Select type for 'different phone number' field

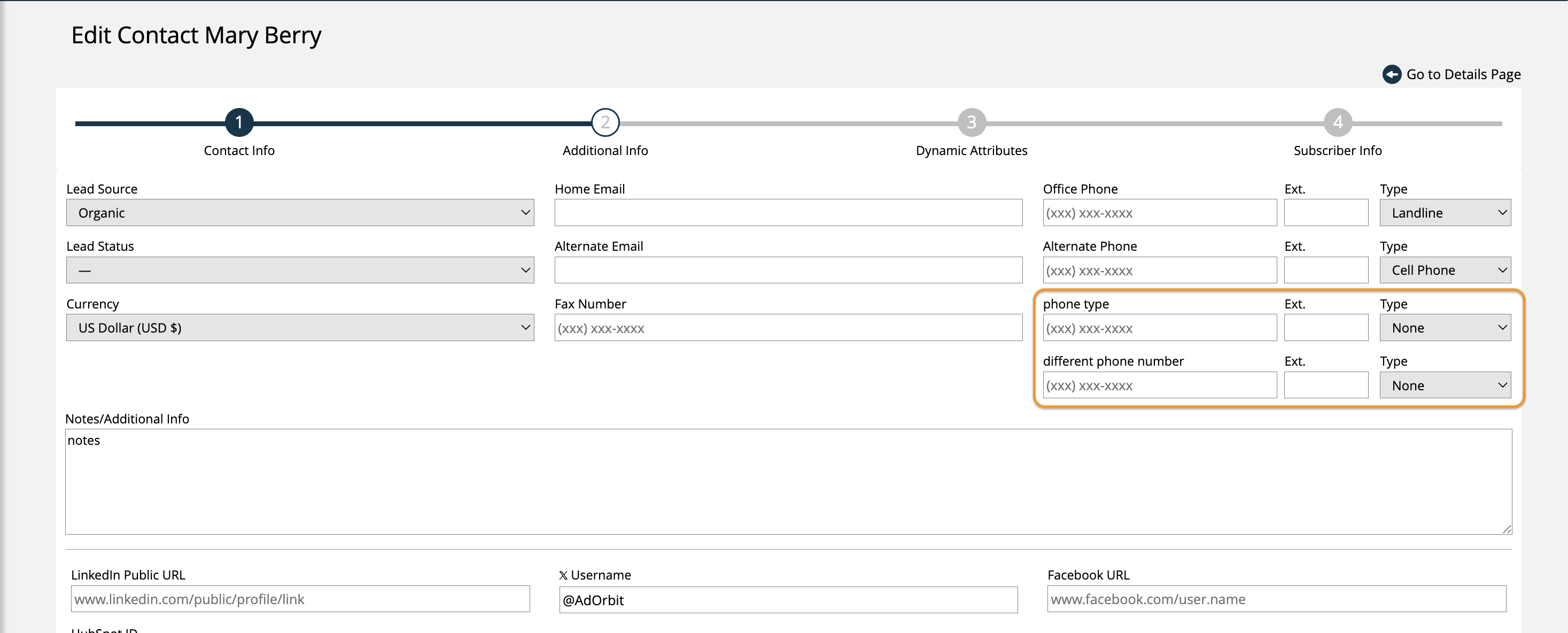[x=1445, y=386]
